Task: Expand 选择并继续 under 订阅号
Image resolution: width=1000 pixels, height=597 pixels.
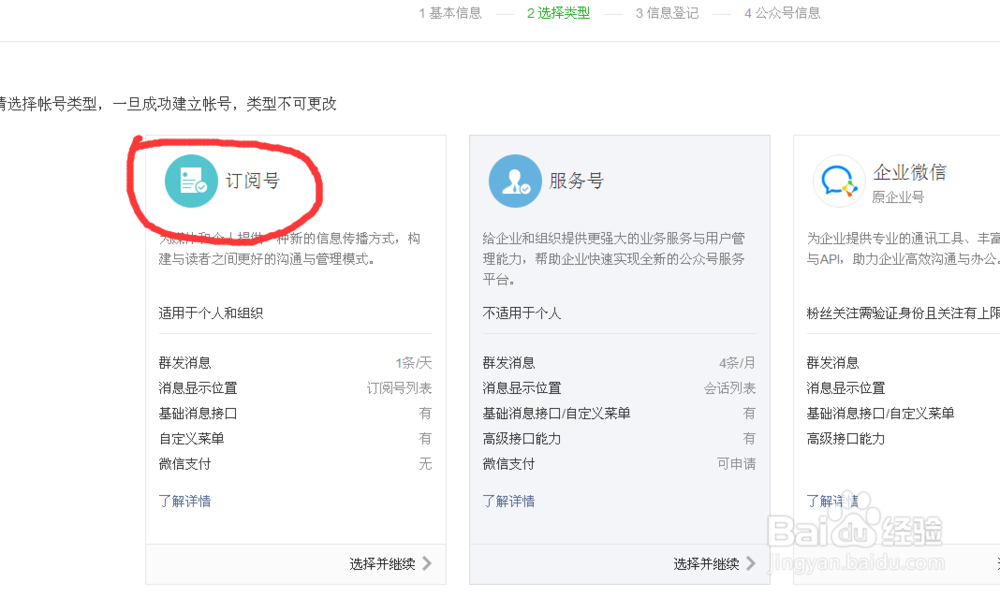Action: pyautogui.click(x=385, y=563)
